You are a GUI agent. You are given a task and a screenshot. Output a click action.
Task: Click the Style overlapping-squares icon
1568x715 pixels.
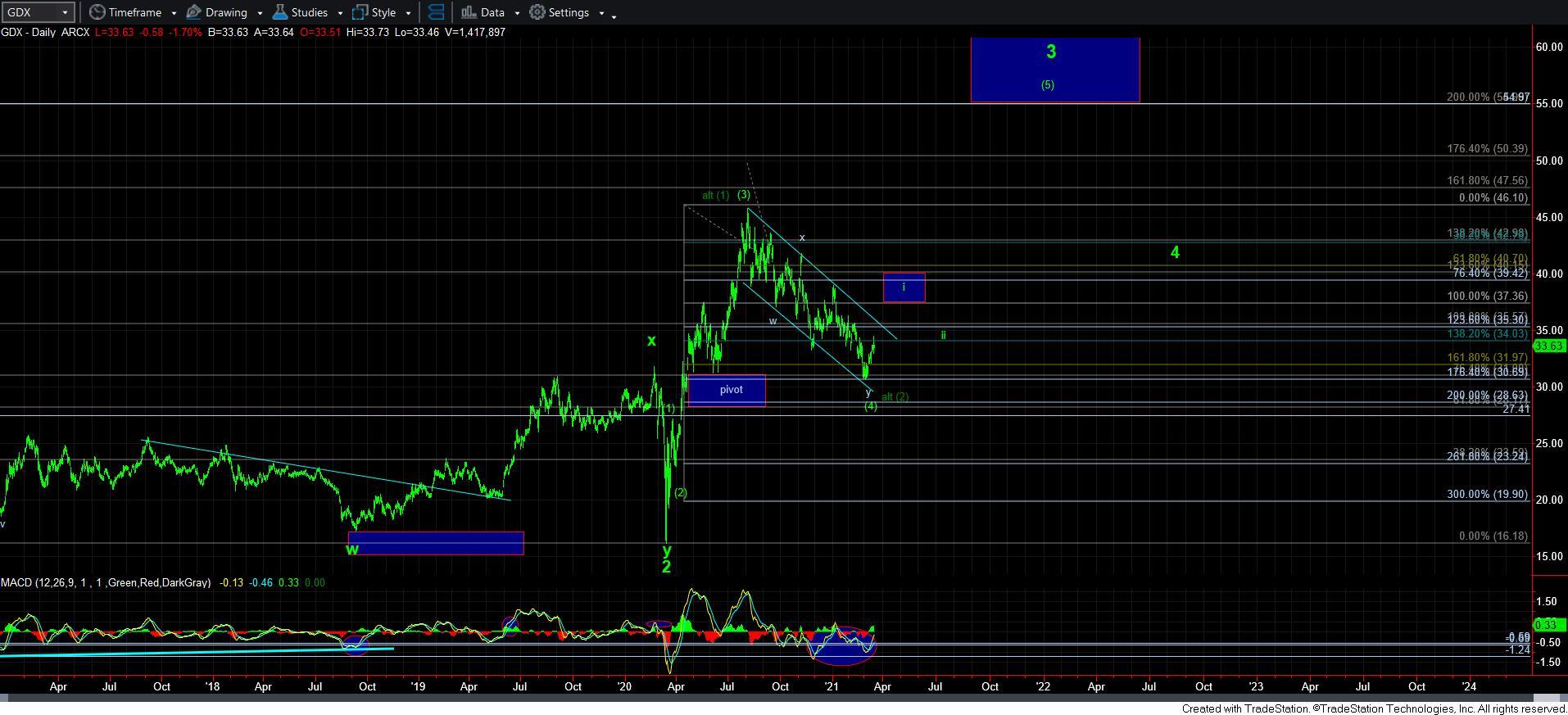(x=360, y=12)
